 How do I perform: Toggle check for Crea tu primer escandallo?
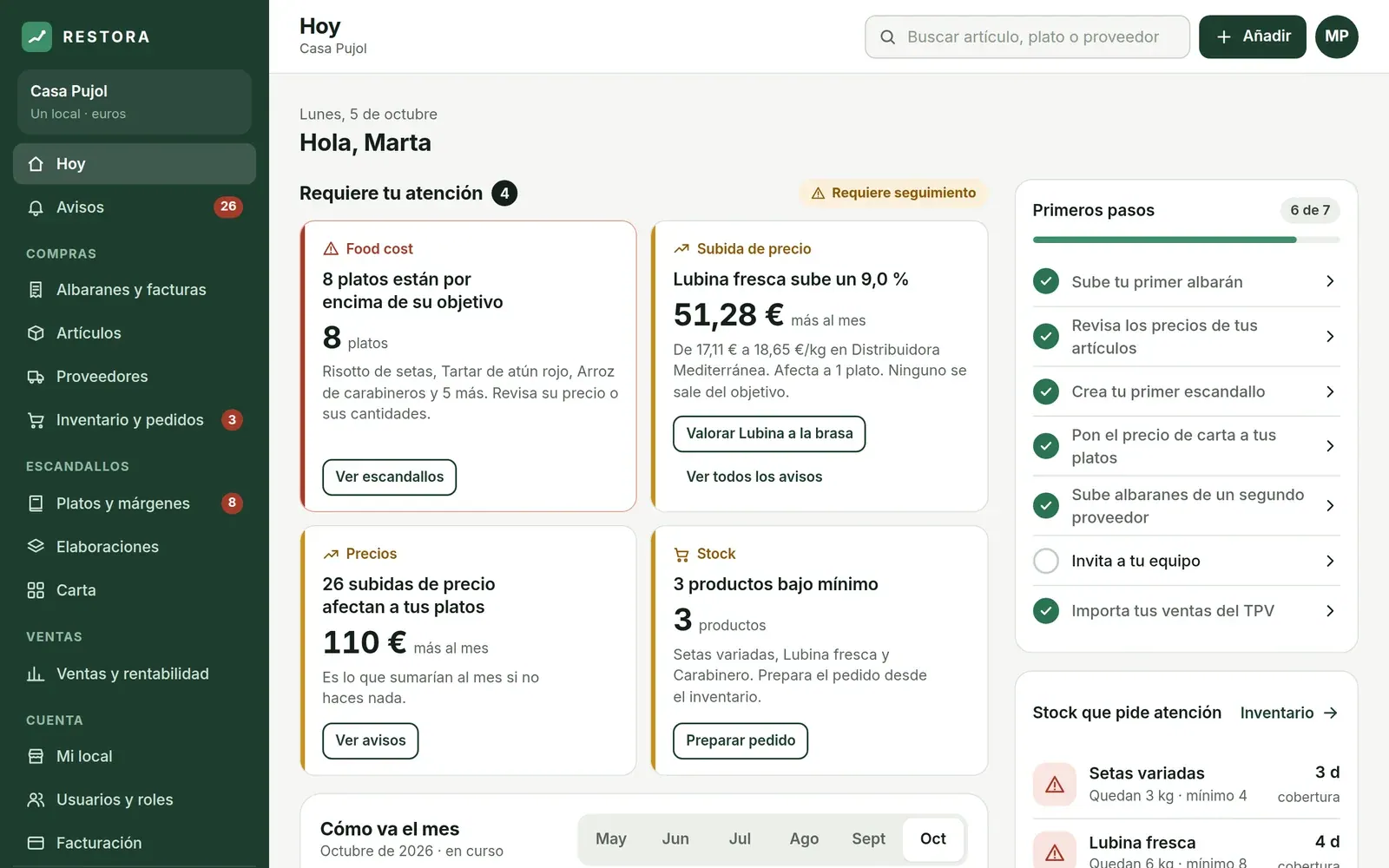coord(1046,391)
